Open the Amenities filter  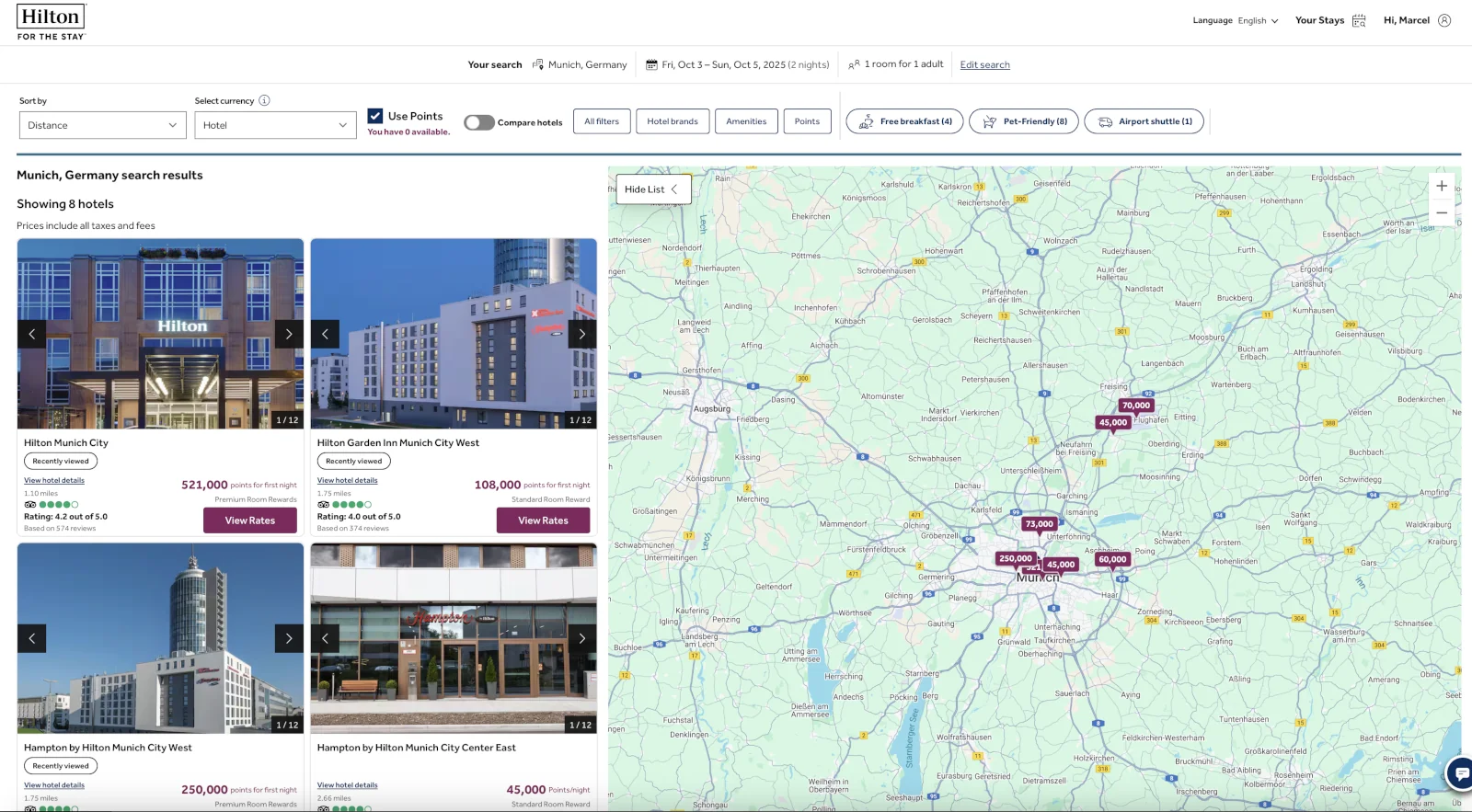coord(746,121)
